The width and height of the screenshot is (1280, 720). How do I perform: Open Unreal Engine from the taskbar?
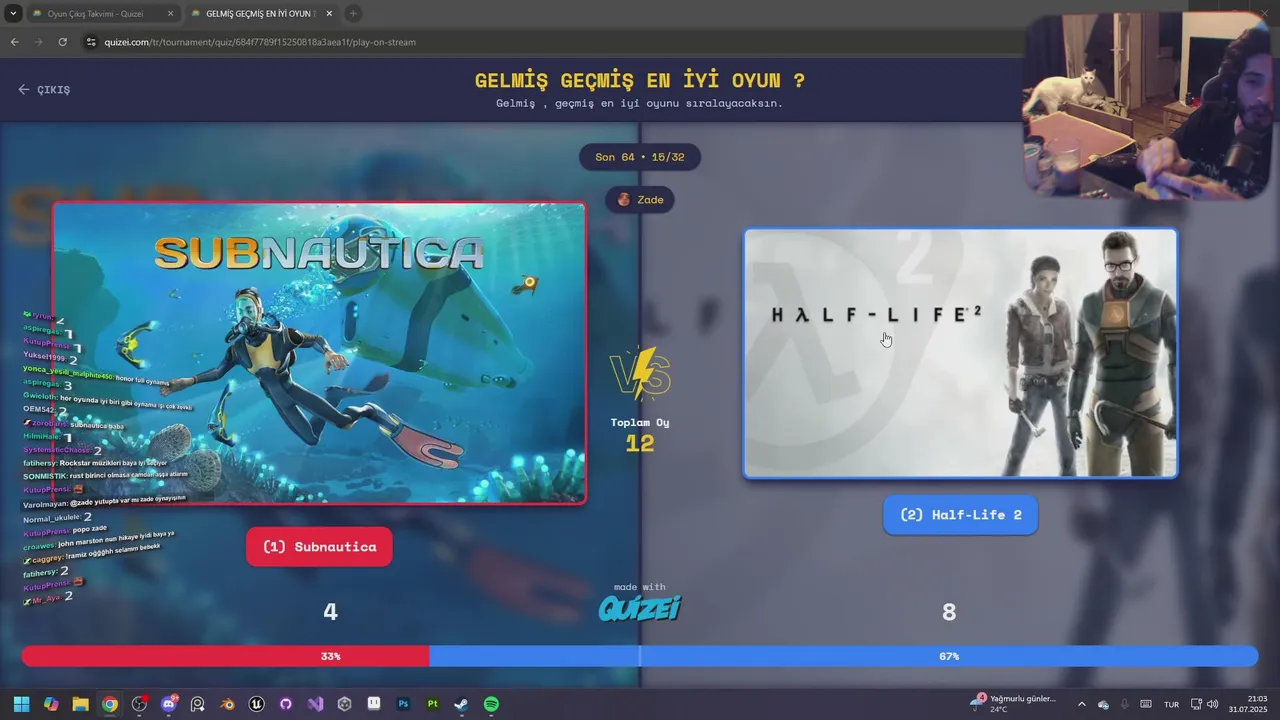pyautogui.click(x=257, y=704)
